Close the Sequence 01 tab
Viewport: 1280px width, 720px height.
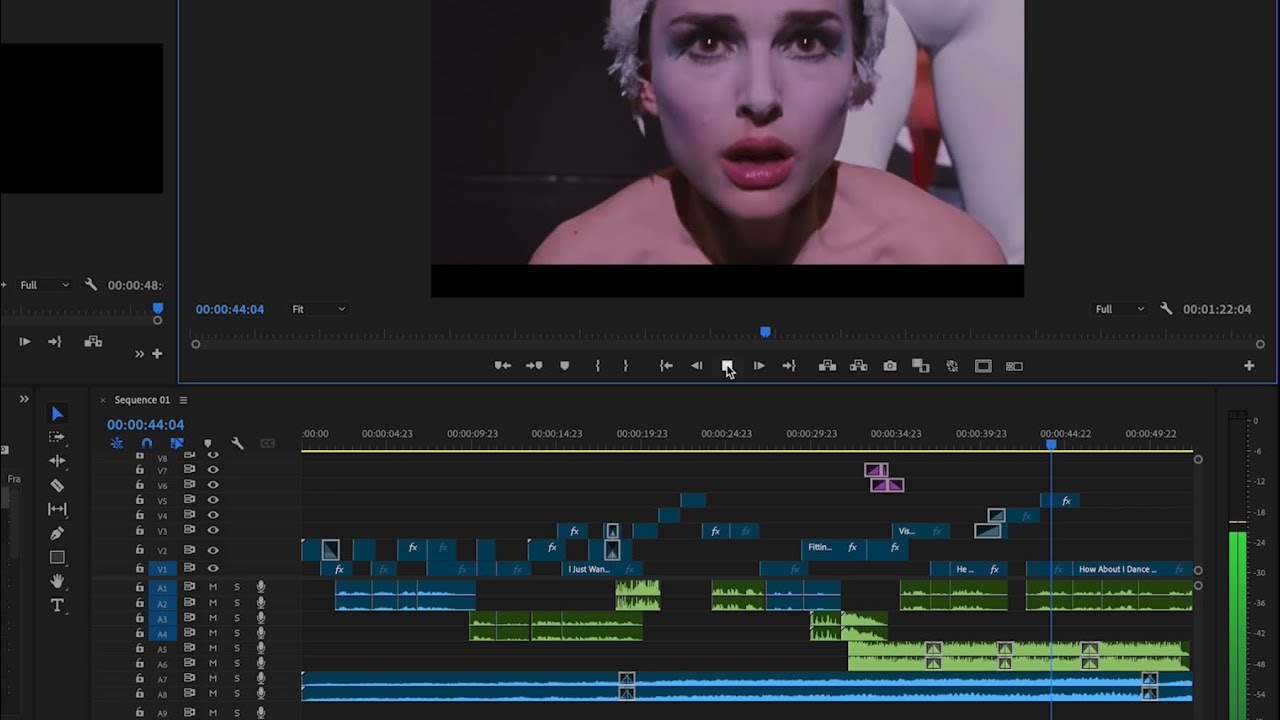(x=103, y=400)
